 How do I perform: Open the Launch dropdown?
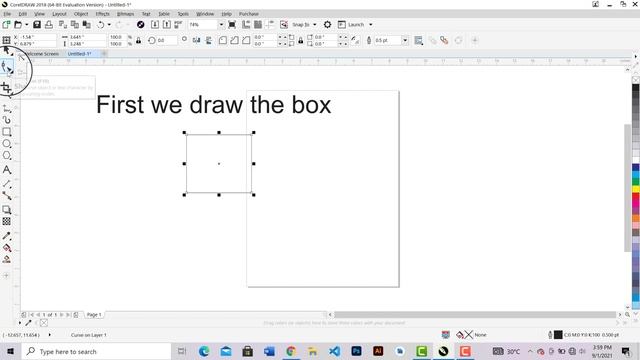coord(371,24)
